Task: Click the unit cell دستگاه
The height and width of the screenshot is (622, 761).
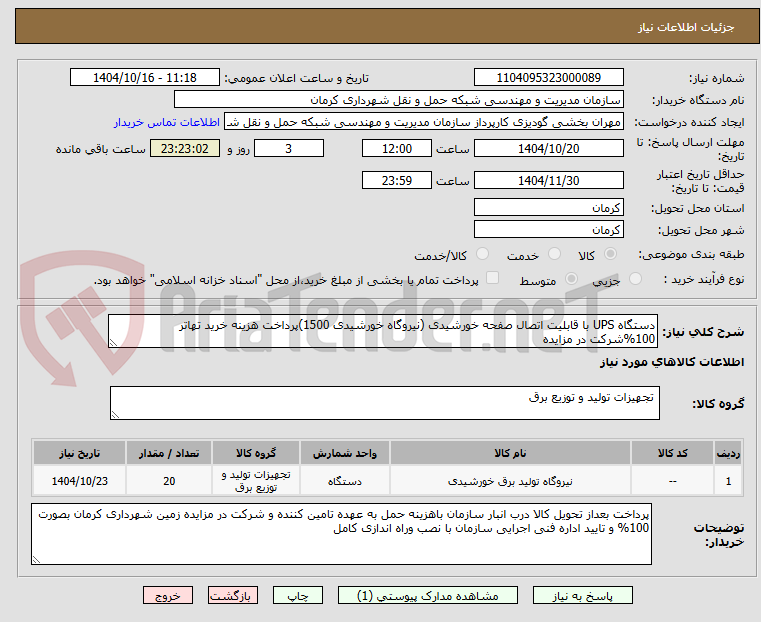Action: 345,481
